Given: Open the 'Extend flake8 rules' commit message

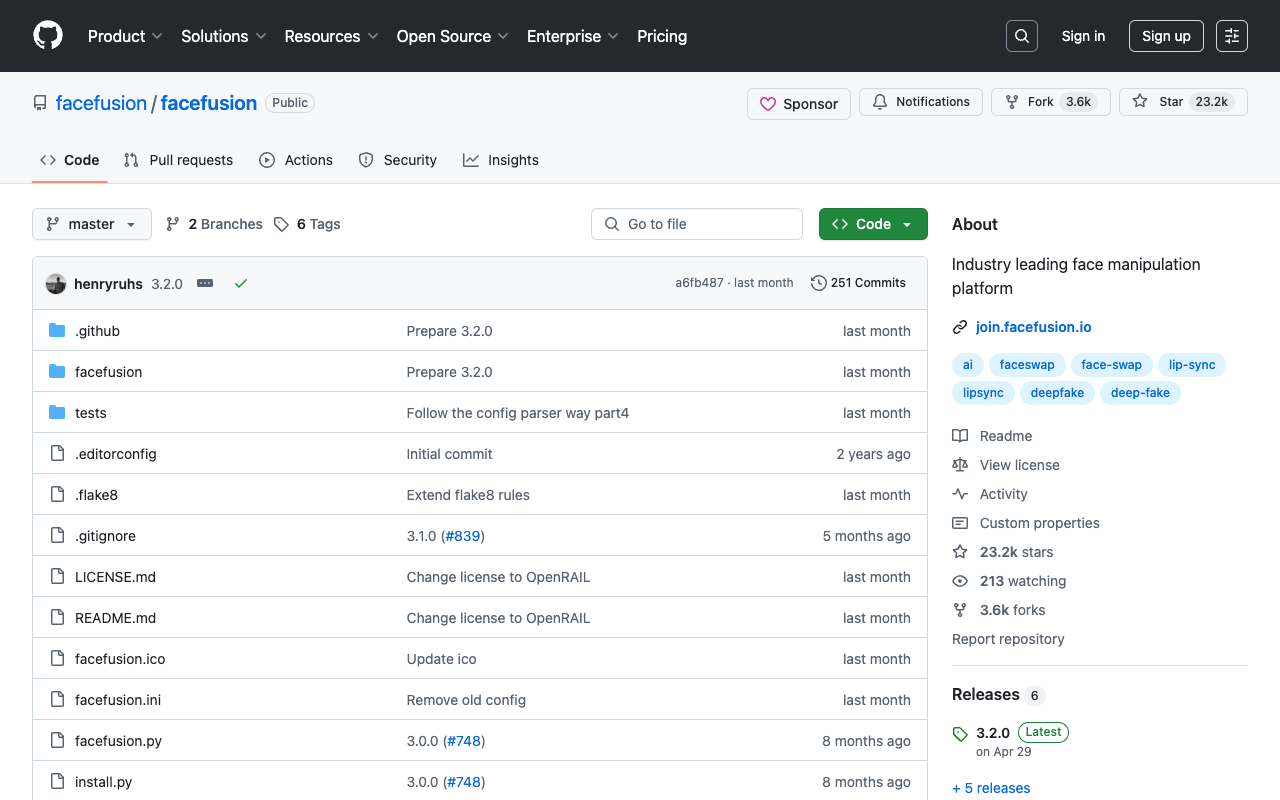Looking at the screenshot, I should point(468,495).
